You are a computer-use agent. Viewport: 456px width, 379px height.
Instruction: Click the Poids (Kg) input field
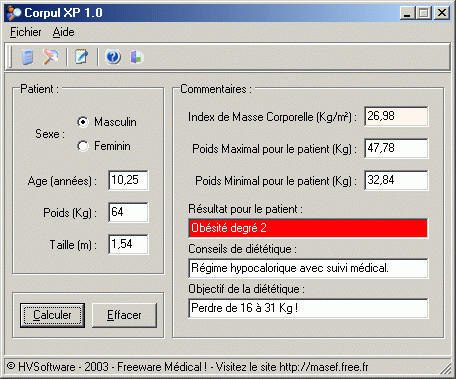click(128, 212)
